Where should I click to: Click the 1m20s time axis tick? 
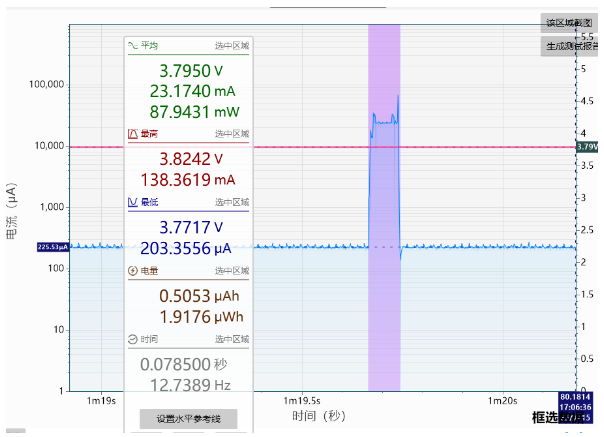coord(503,401)
